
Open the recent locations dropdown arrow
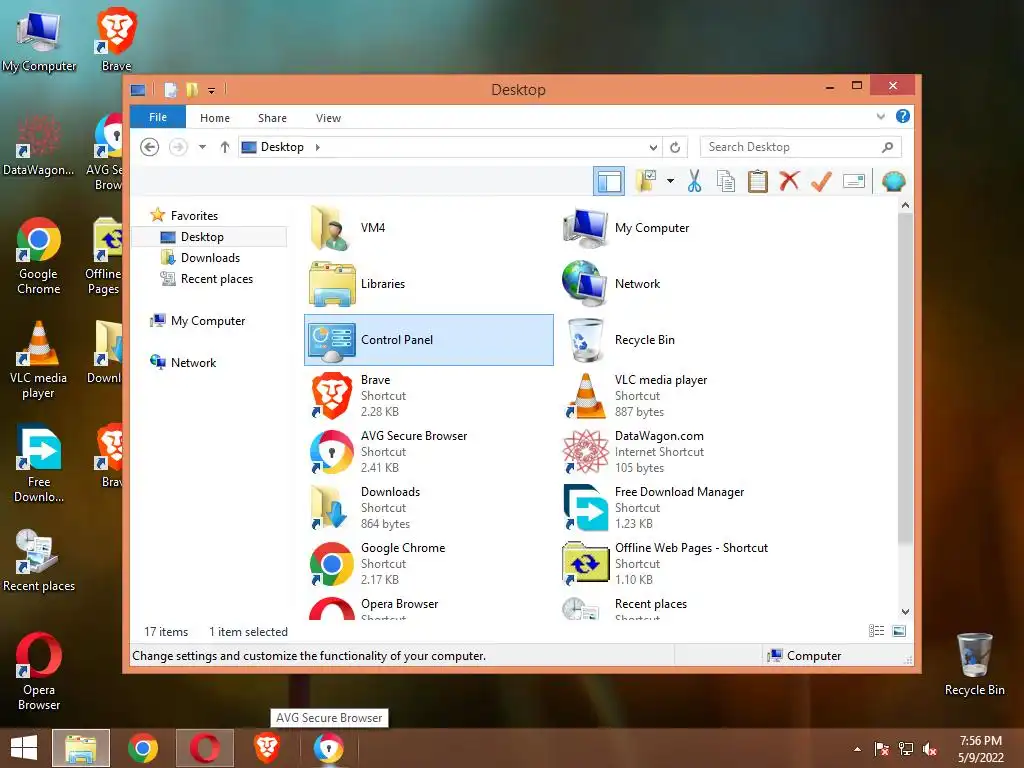(202, 147)
